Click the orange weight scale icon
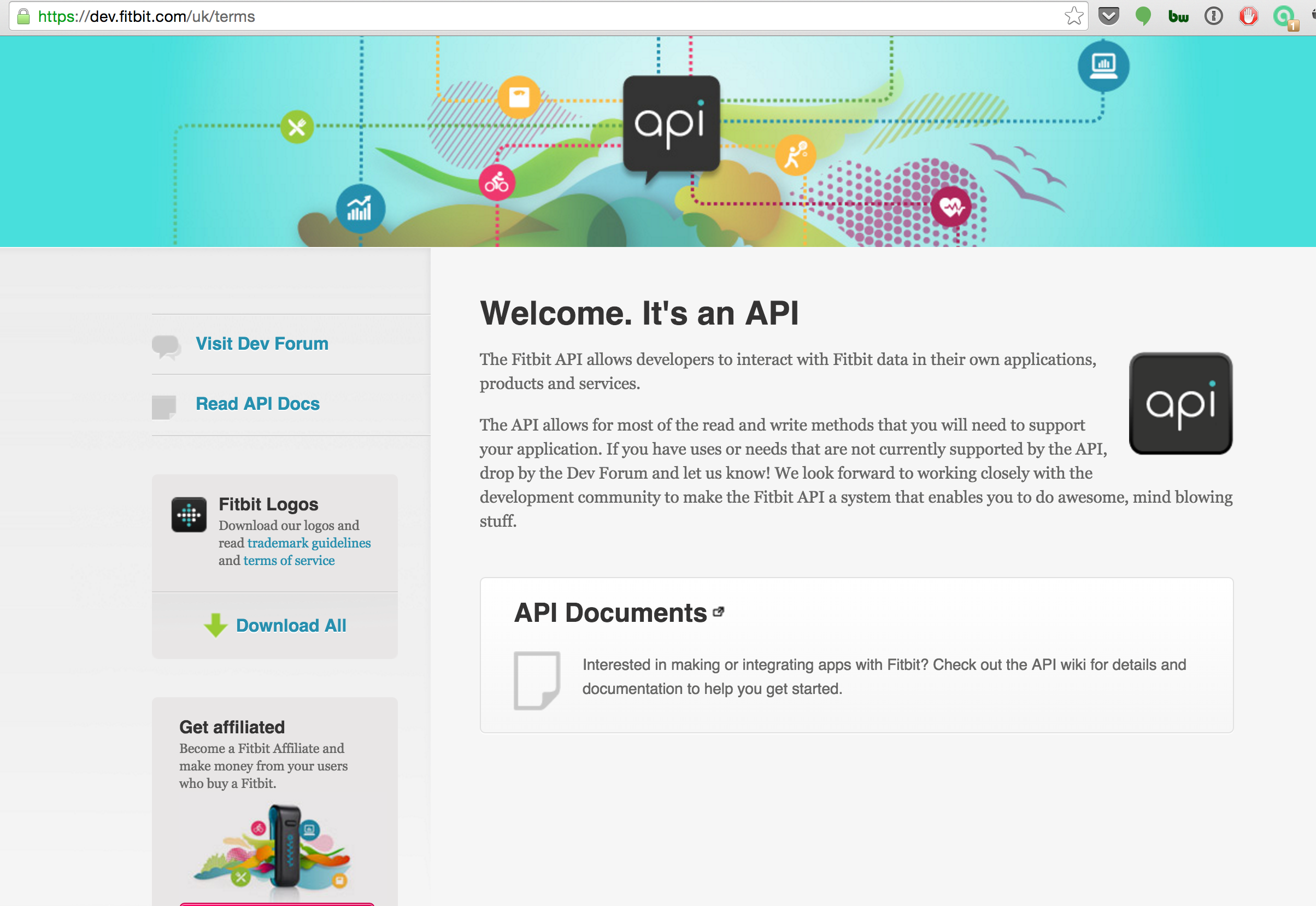The image size is (1316, 906). (519, 98)
